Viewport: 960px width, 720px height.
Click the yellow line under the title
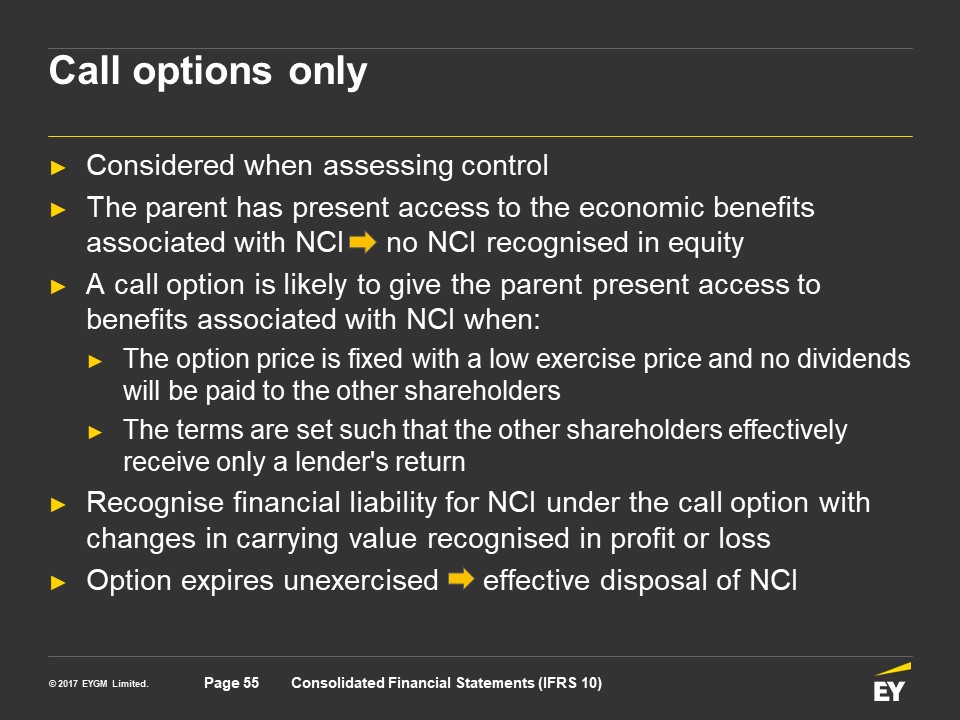[480, 135]
